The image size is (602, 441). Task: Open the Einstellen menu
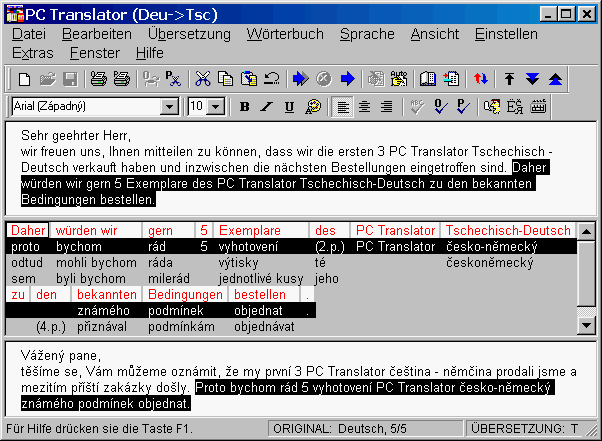[x=506, y=34]
